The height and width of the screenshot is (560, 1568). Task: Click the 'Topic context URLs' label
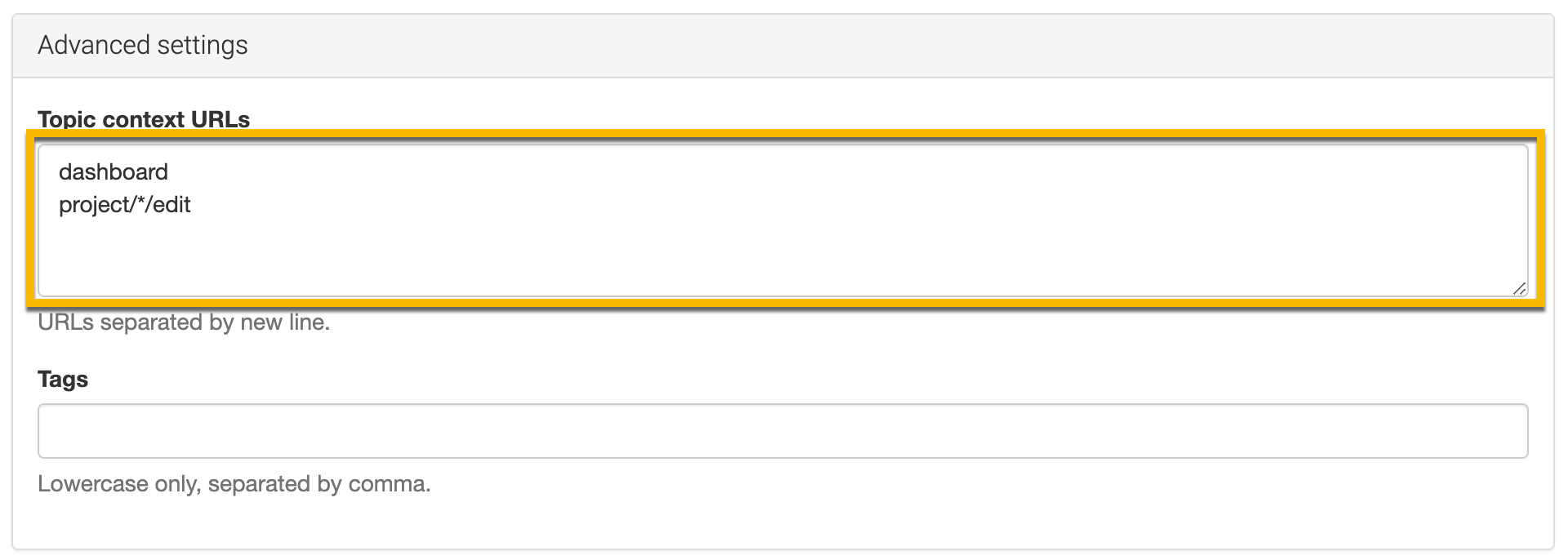pyautogui.click(x=144, y=119)
